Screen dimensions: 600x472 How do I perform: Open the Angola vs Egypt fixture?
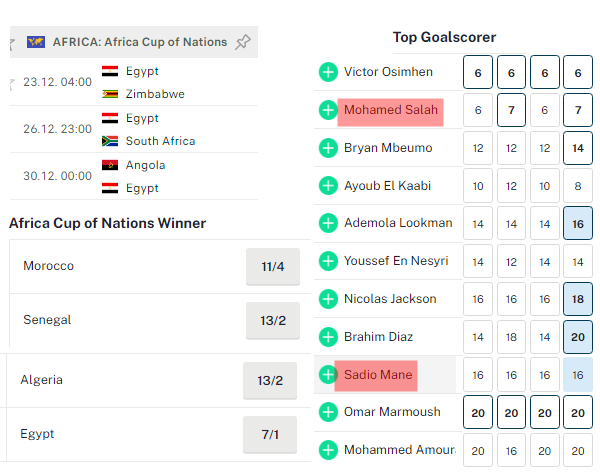(x=140, y=176)
